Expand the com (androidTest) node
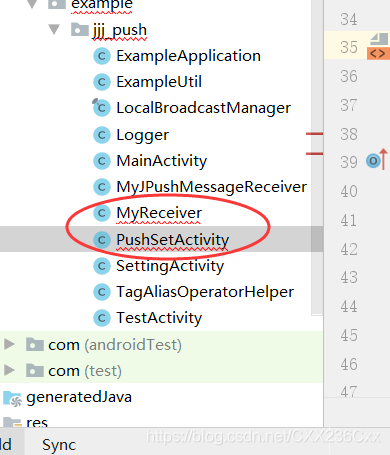Image resolution: width=390 pixels, height=455 pixels. coord(9,344)
